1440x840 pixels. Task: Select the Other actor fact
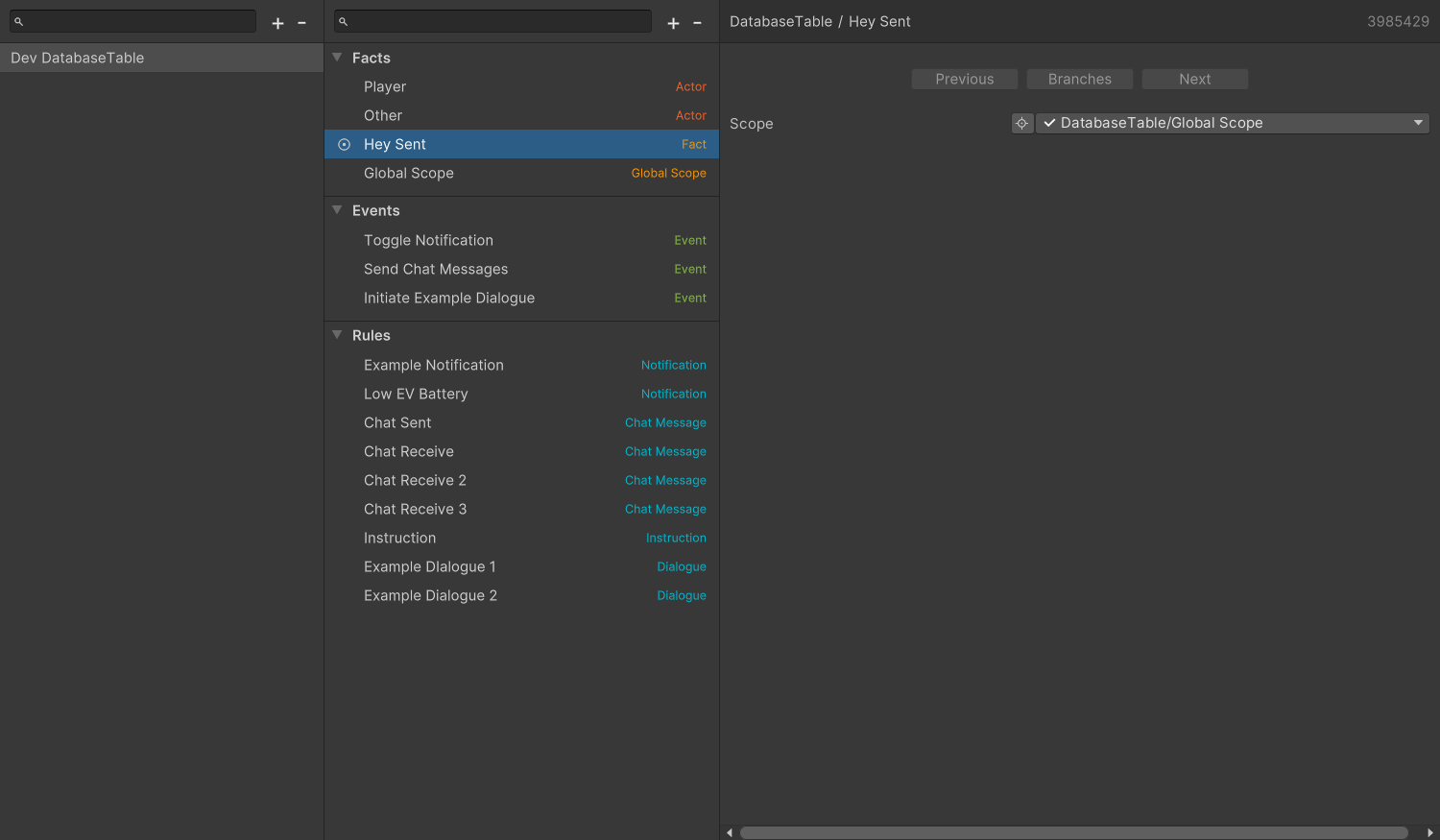(521, 115)
